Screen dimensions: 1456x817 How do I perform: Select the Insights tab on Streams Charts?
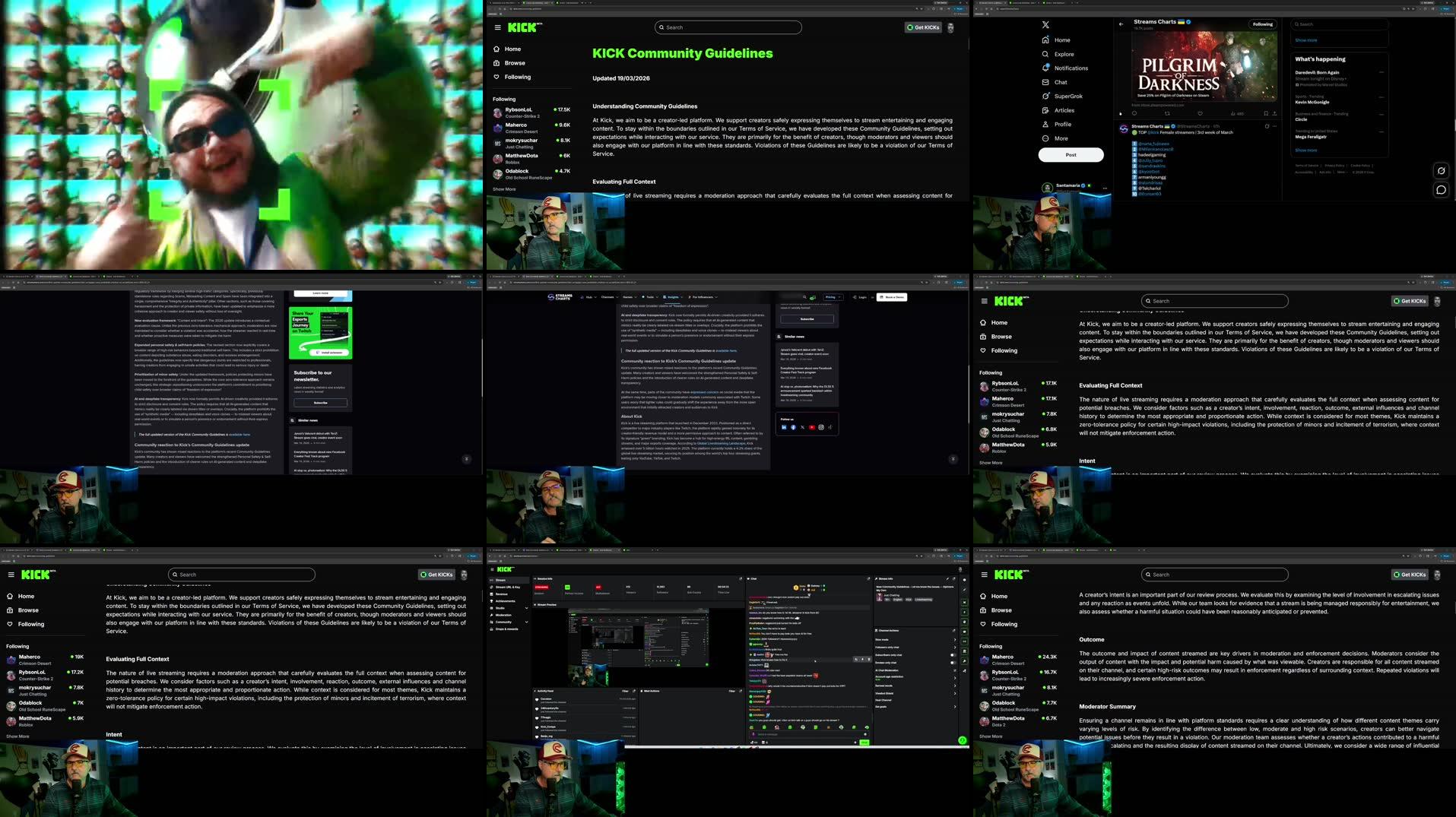tap(673, 297)
